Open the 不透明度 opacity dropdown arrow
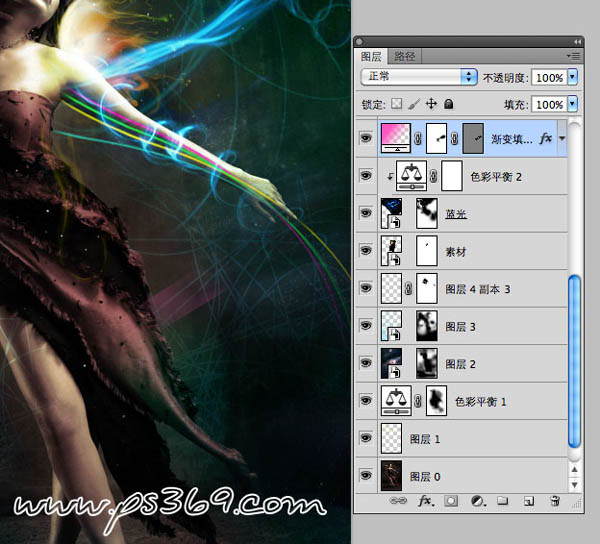600x544 pixels. coord(572,77)
